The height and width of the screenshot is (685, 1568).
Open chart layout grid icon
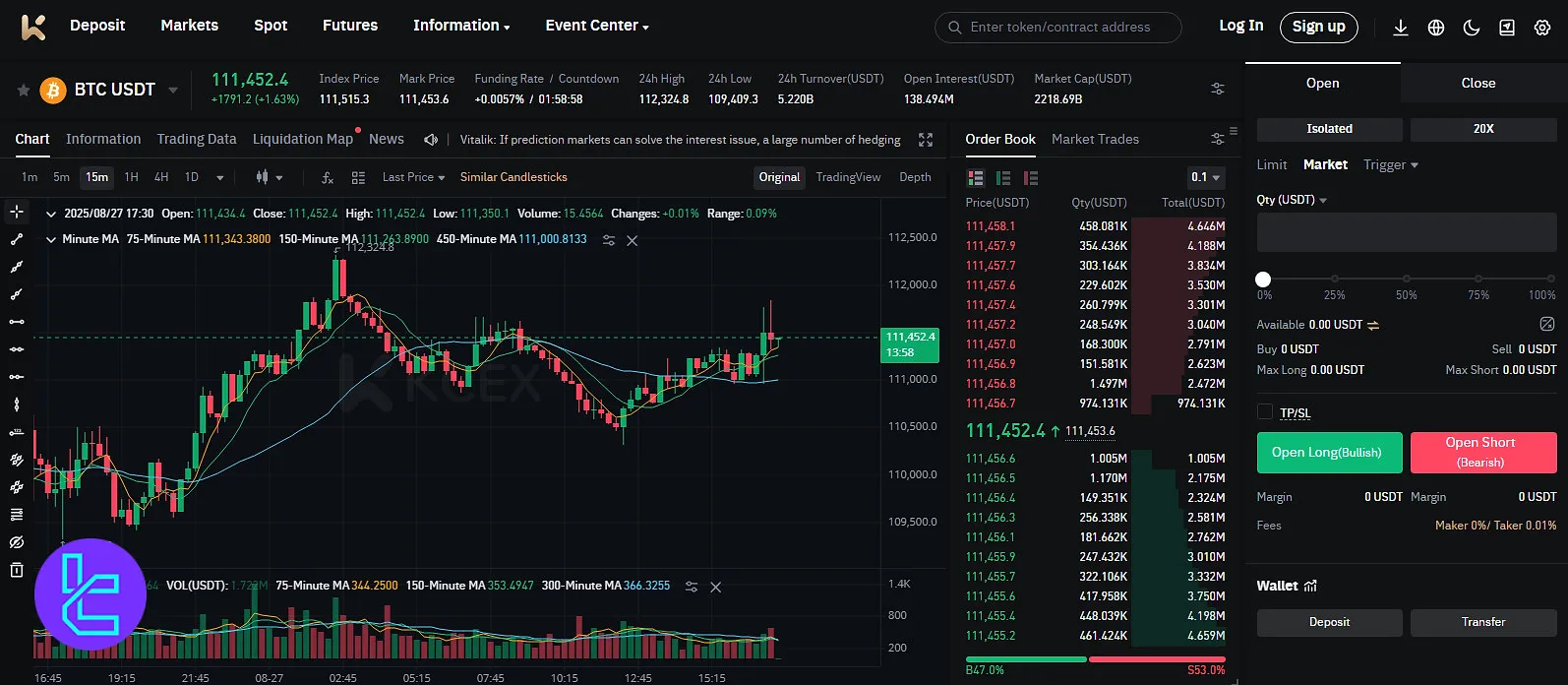pos(358,177)
